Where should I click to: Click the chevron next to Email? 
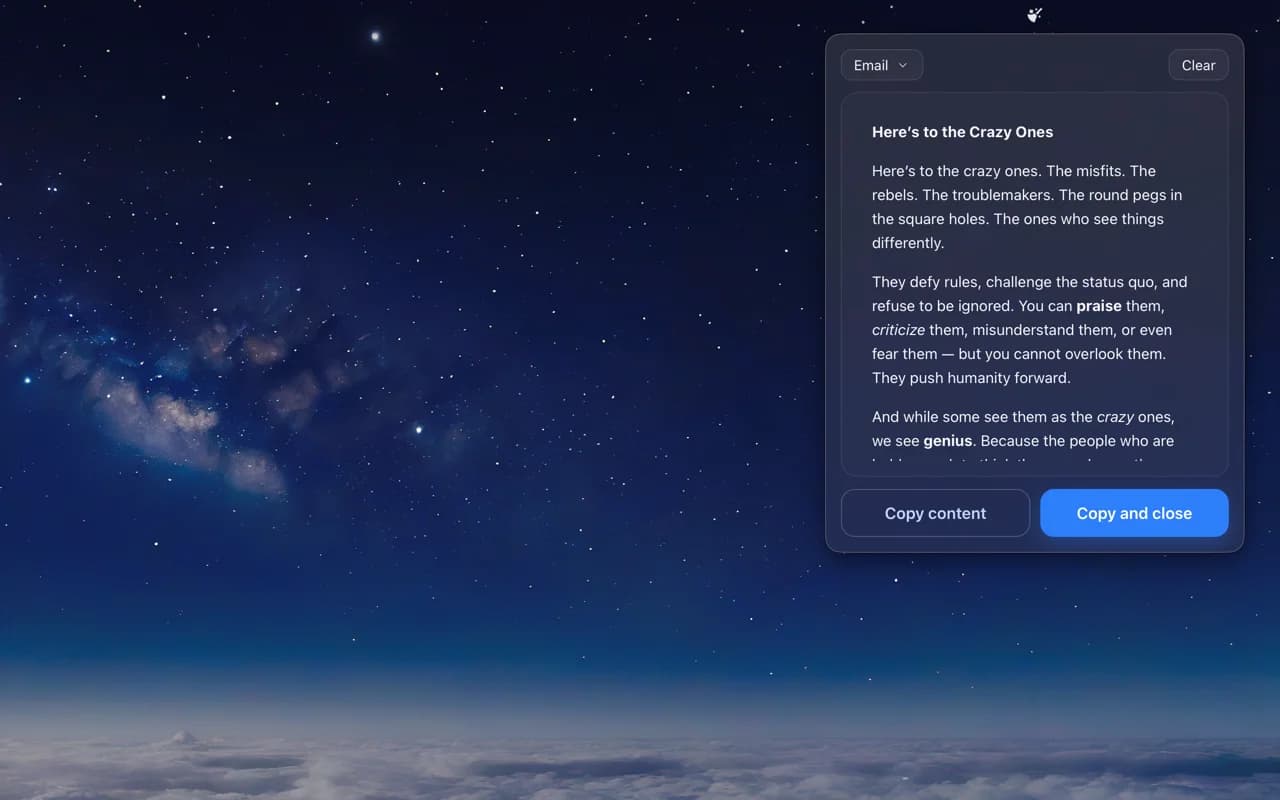[x=903, y=65]
